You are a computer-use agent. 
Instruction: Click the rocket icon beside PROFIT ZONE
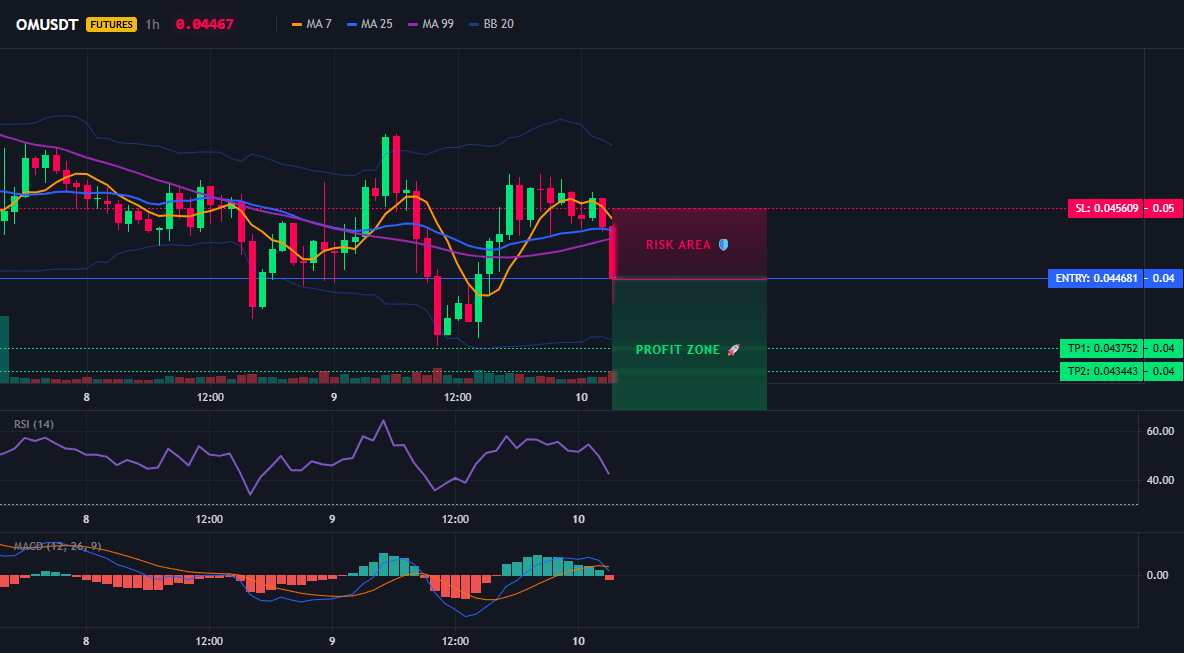733,350
